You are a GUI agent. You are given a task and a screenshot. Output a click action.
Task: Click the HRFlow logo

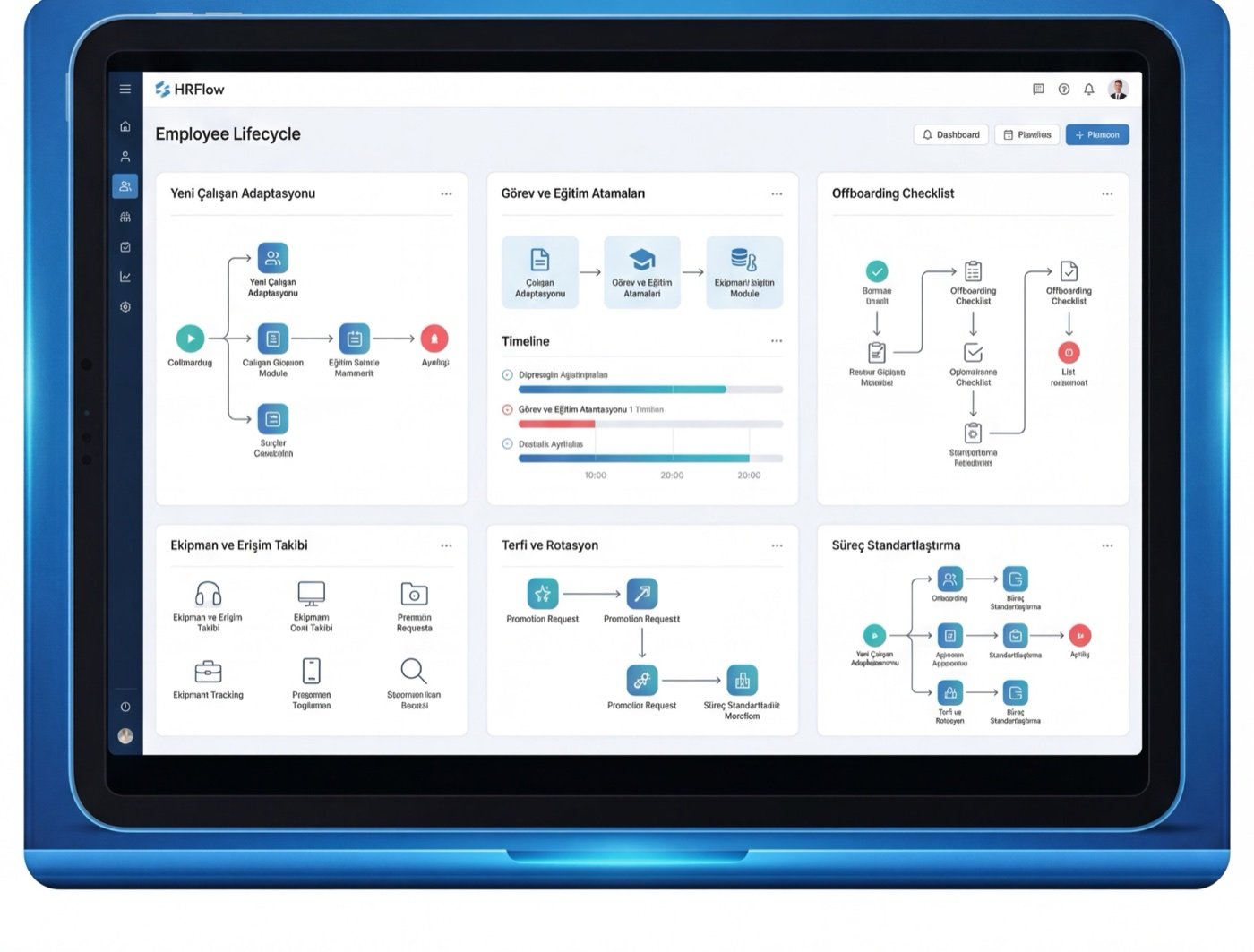190,90
